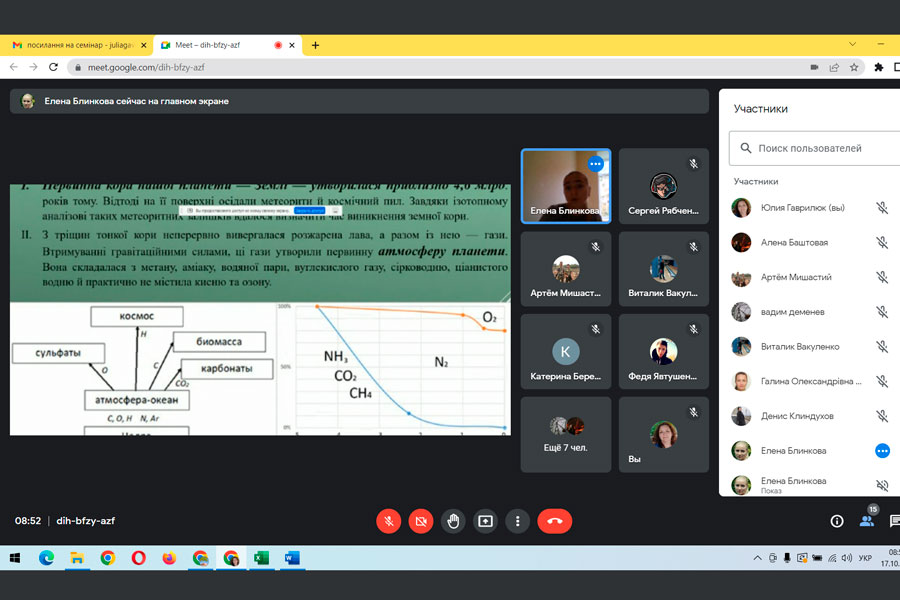
Task: Switch keyboard language УКР
Action: pos(865,558)
